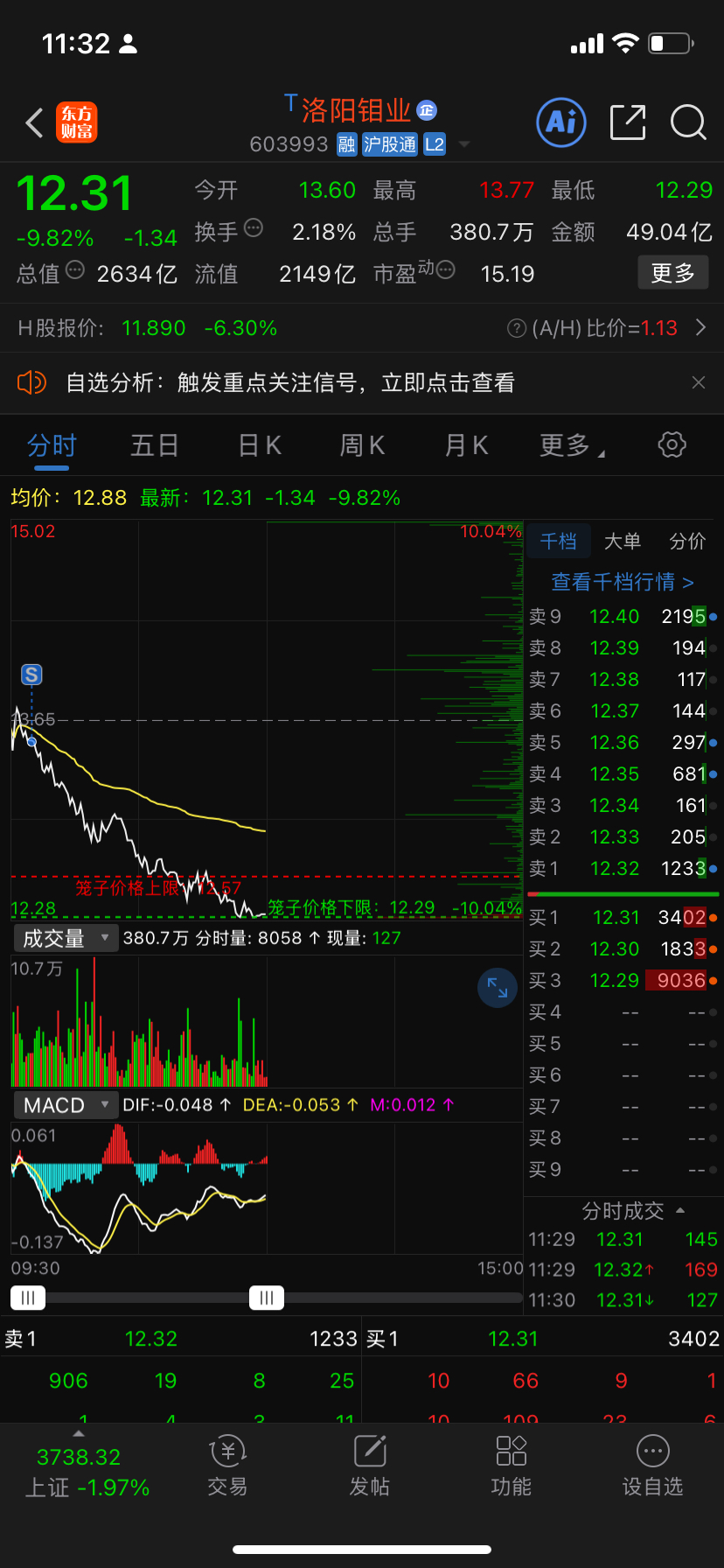The width and height of the screenshot is (724, 1568).
Task: Tap queue order value 66
Action: [x=526, y=1381]
